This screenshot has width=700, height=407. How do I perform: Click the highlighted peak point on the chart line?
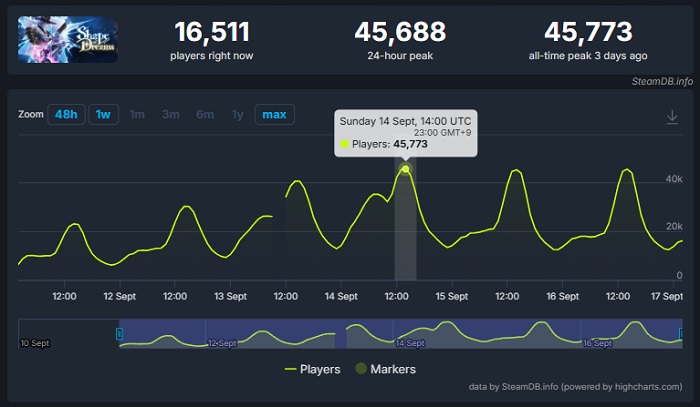(405, 169)
